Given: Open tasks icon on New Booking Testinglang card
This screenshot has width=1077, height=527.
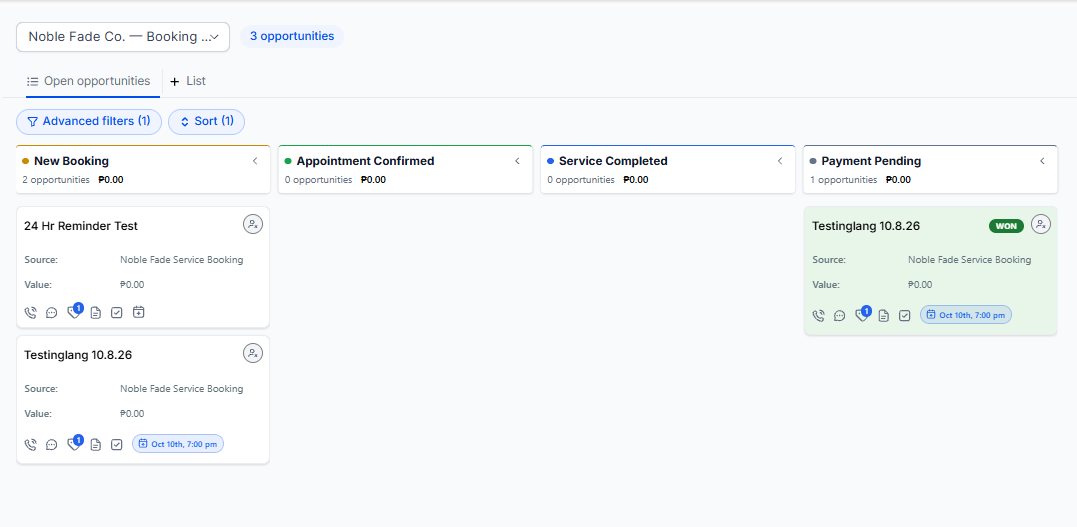Looking at the screenshot, I should [117, 445].
